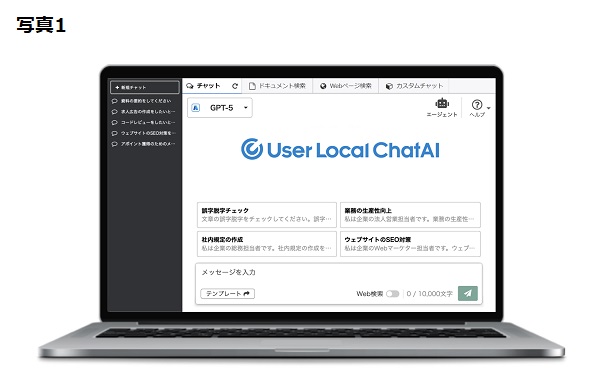Open the GPT-5 model dropdown
This screenshot has height=382, width=600.
click(x=220, y=108)
